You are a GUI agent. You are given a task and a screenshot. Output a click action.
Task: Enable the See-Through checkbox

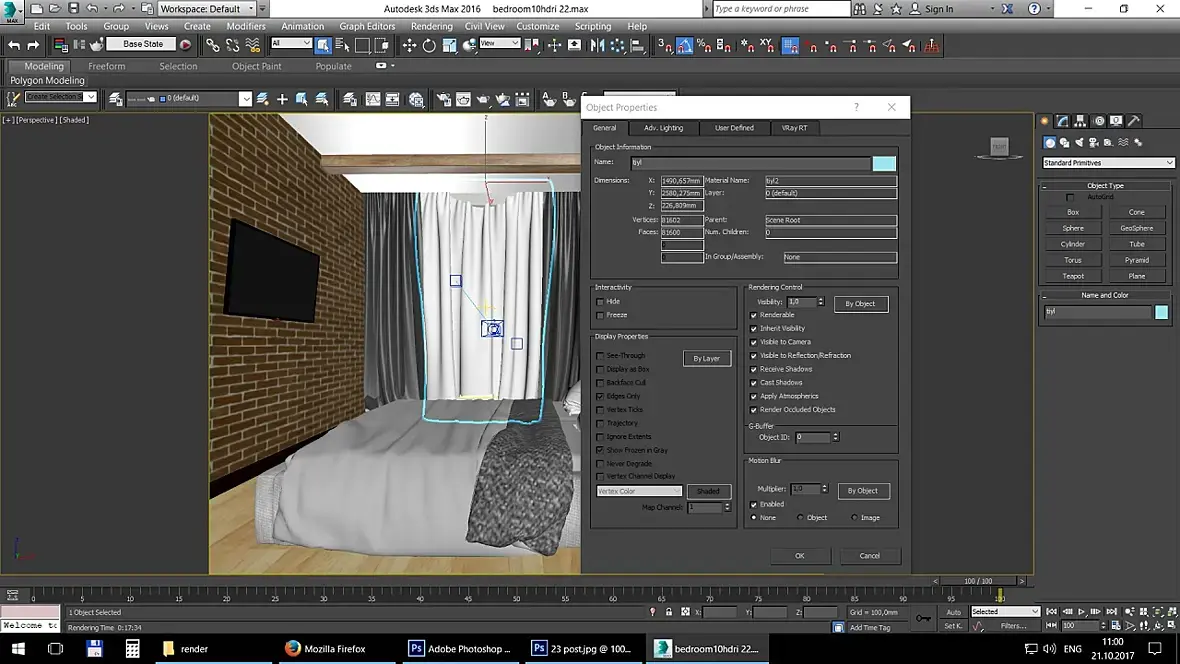coord(600,356)
